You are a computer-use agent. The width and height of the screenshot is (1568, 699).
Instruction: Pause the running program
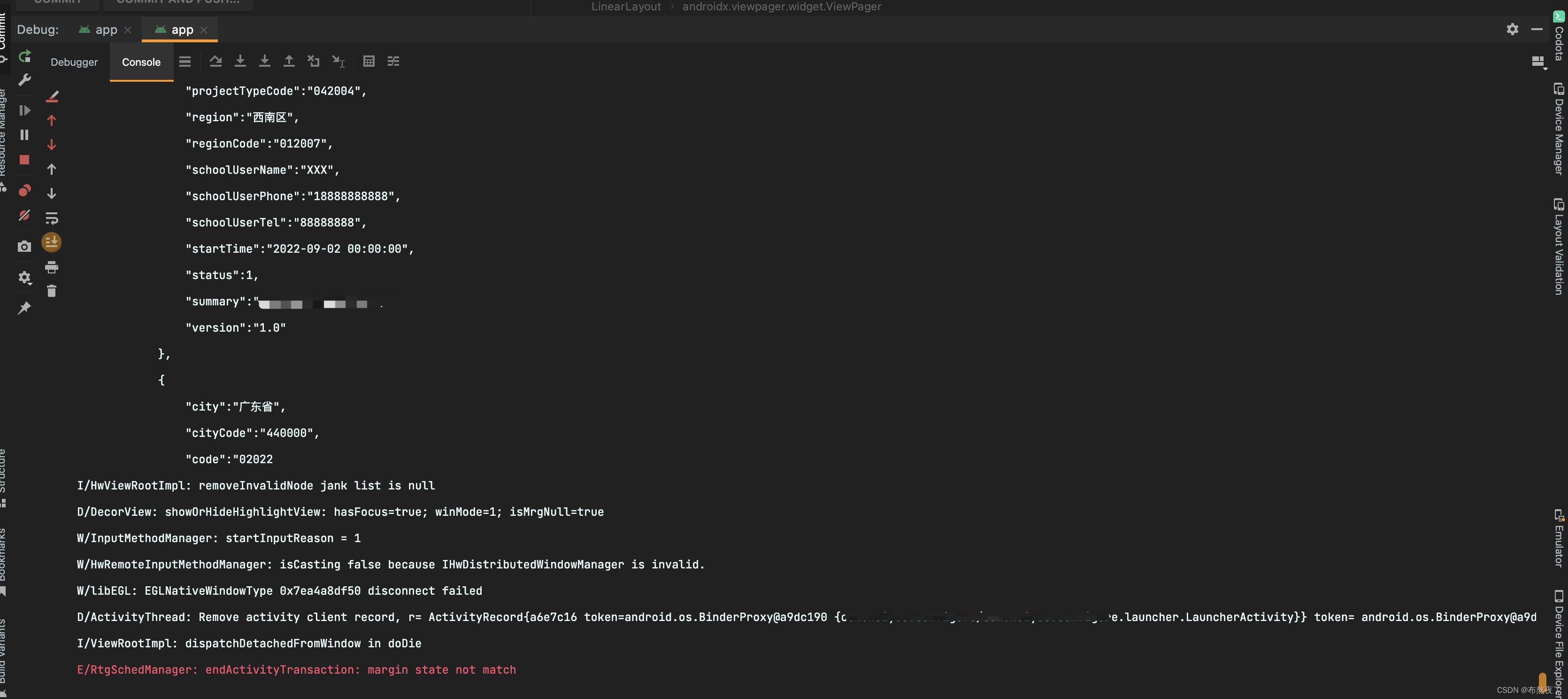tap(24, 134)
